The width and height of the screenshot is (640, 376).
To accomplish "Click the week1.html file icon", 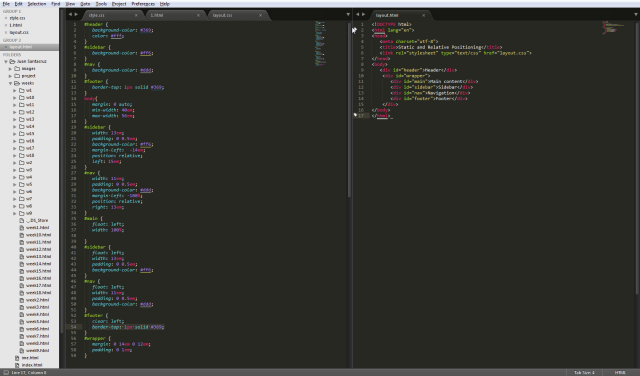I will (x=22, y=227).
